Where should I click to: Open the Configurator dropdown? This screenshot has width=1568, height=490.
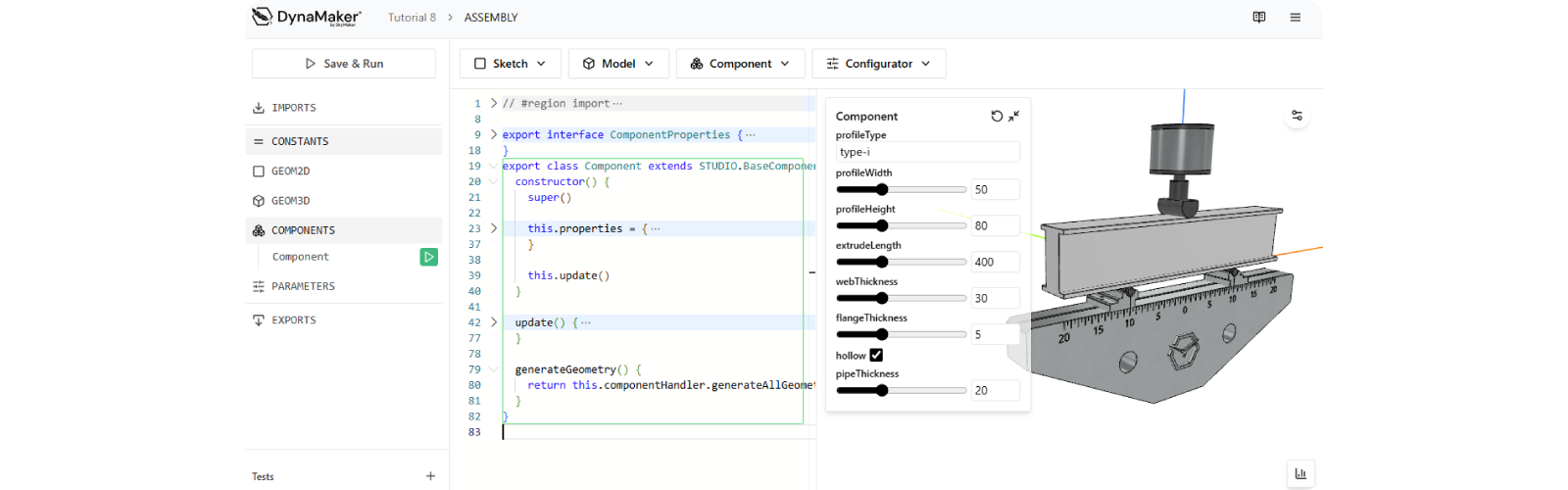click(x=878, y=64)
